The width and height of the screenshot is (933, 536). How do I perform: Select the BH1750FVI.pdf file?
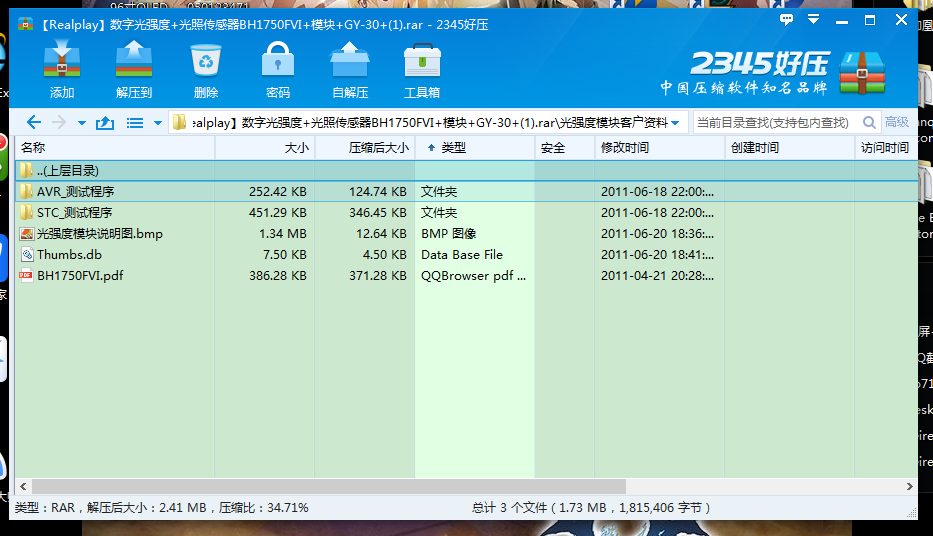(x=466, y=275)
